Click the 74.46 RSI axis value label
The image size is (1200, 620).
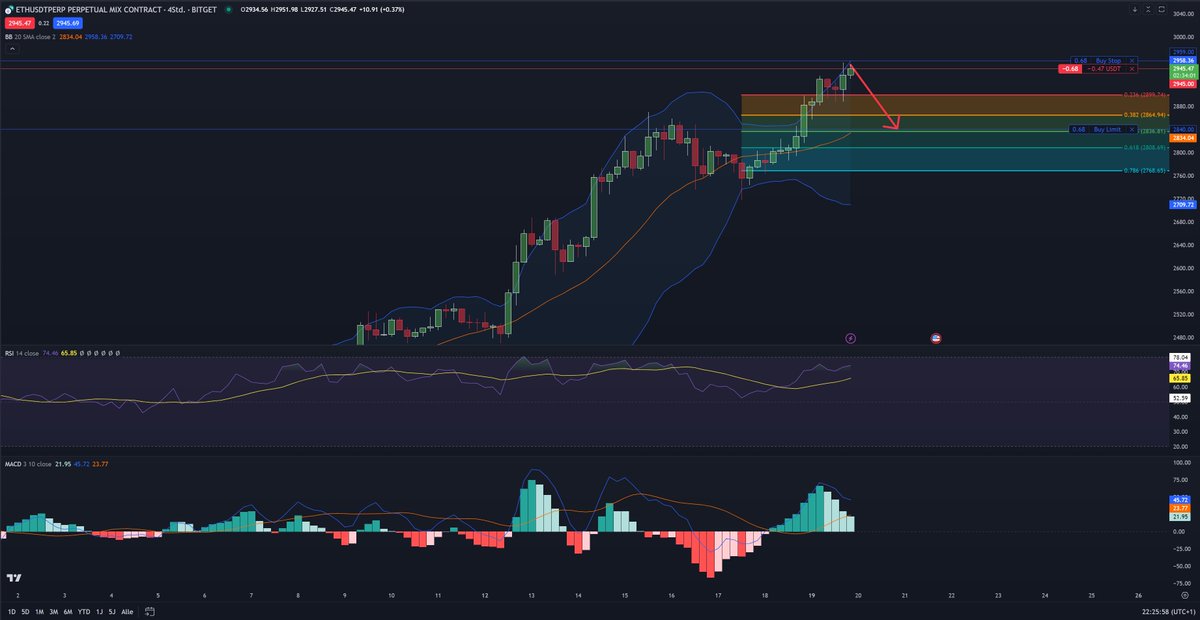click(1182, 367)
